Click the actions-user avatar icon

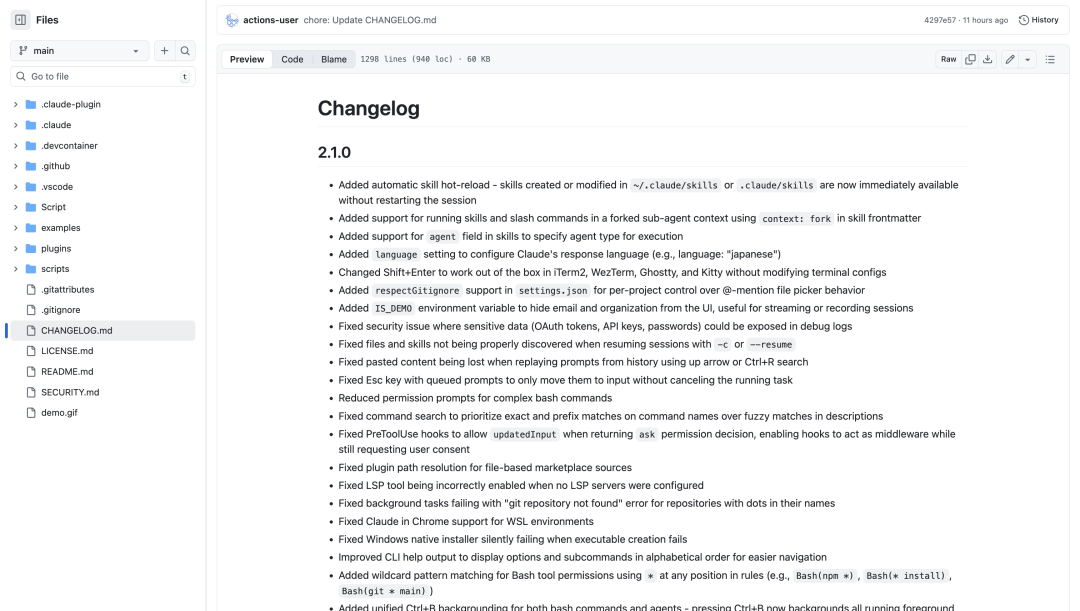click(x=234, y=18)
